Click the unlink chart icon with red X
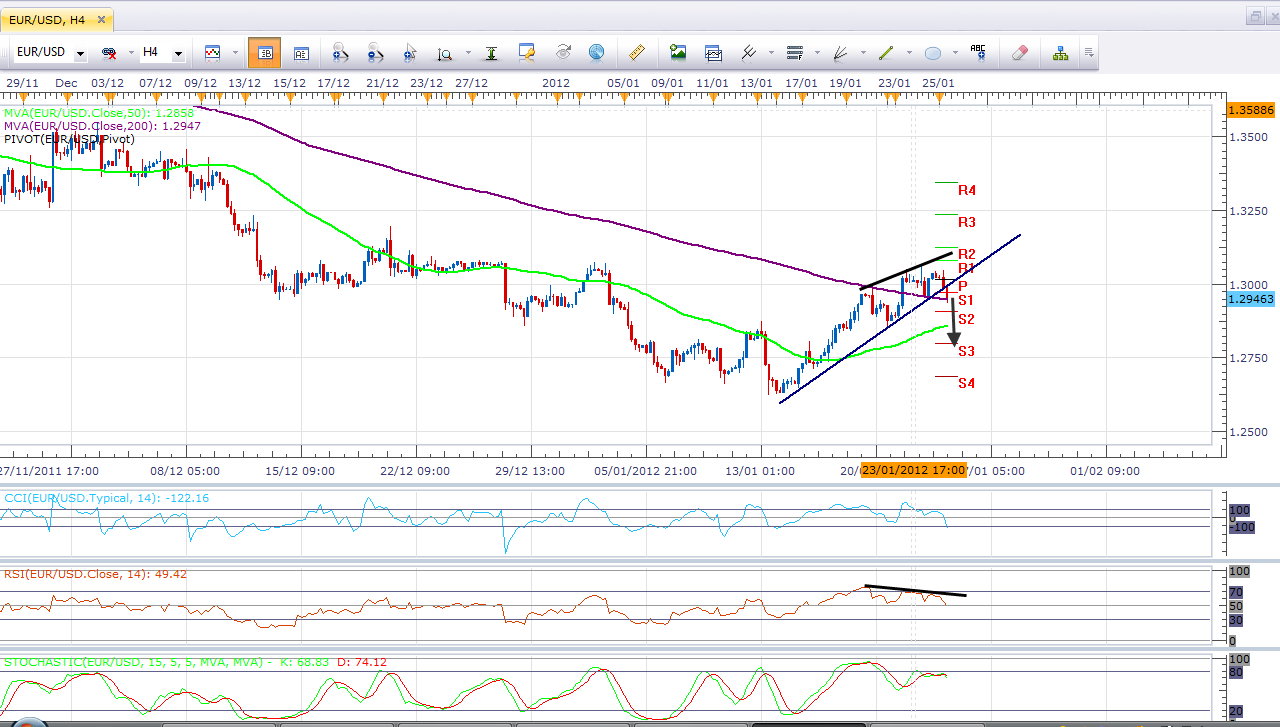1280x727 pixels. [x=109, y=53]
